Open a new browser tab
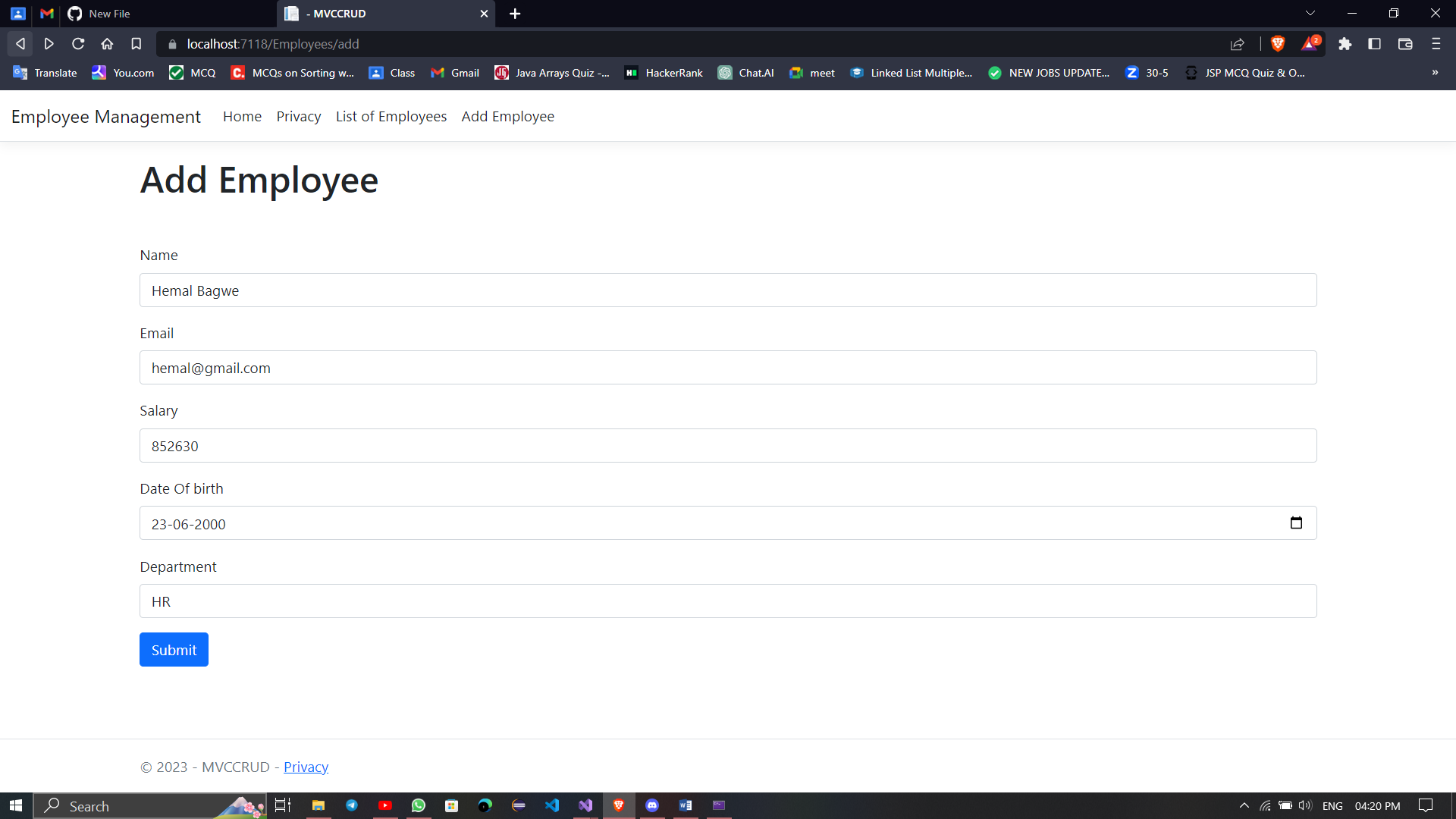Image resolution: width=1456 pixels, height=819 pixels. click(x=515, y=14)
